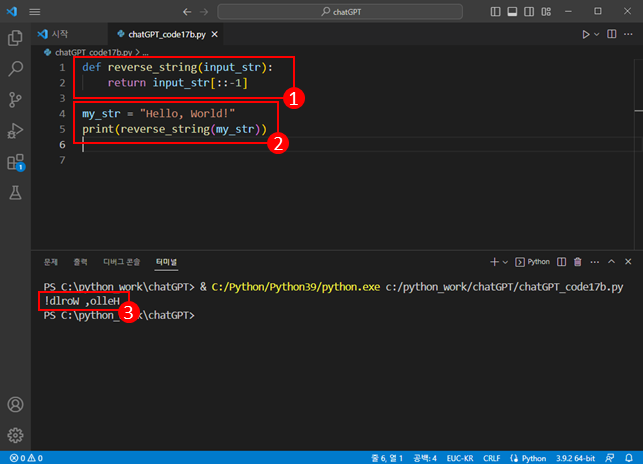The width and height of the screenshot is (643, 464).
Task: Click the VS Code logo in title bar
Action: click(x=12, y=11)
